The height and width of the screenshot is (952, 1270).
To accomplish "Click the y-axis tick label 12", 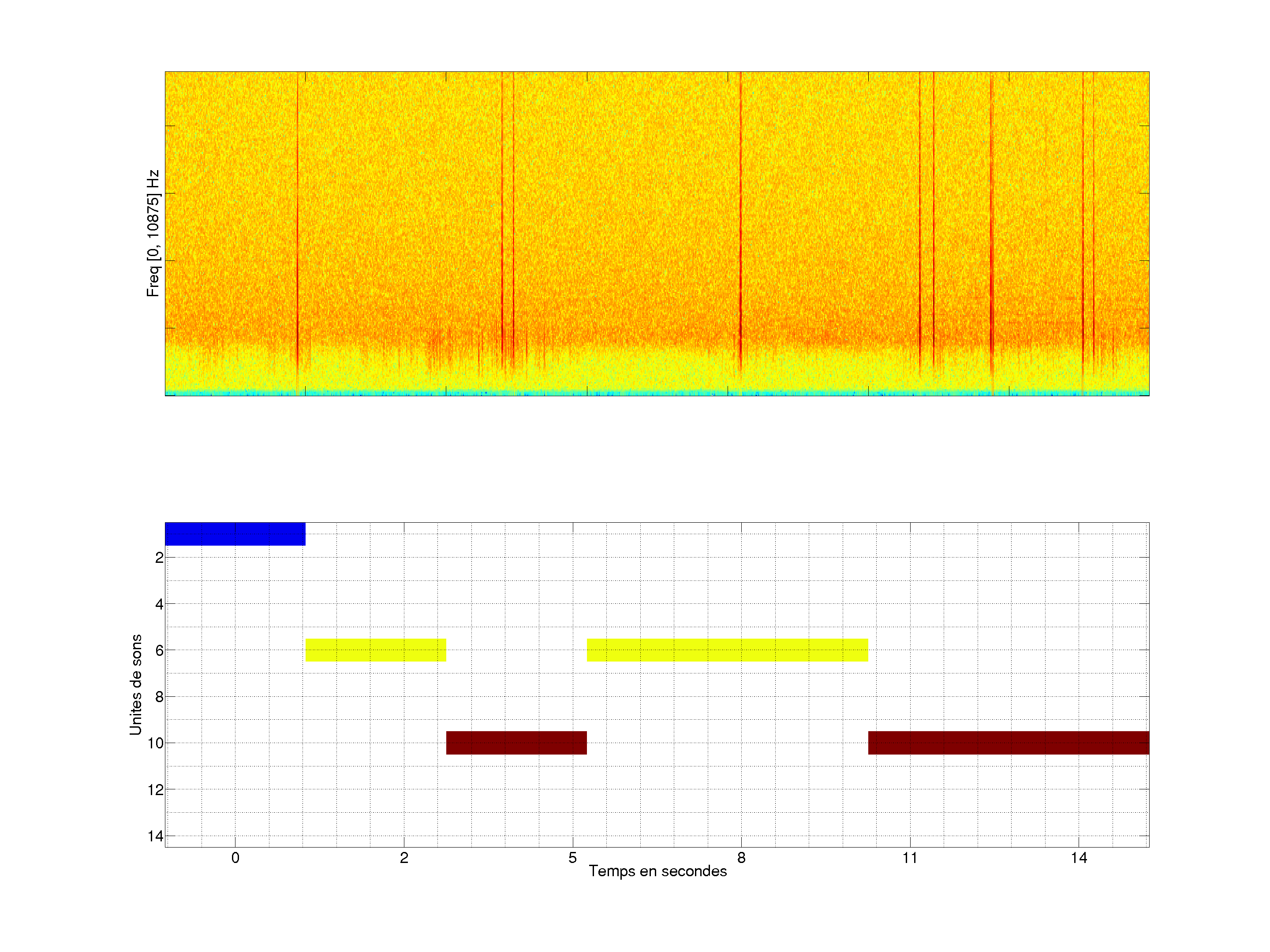I will click(156, 790).
